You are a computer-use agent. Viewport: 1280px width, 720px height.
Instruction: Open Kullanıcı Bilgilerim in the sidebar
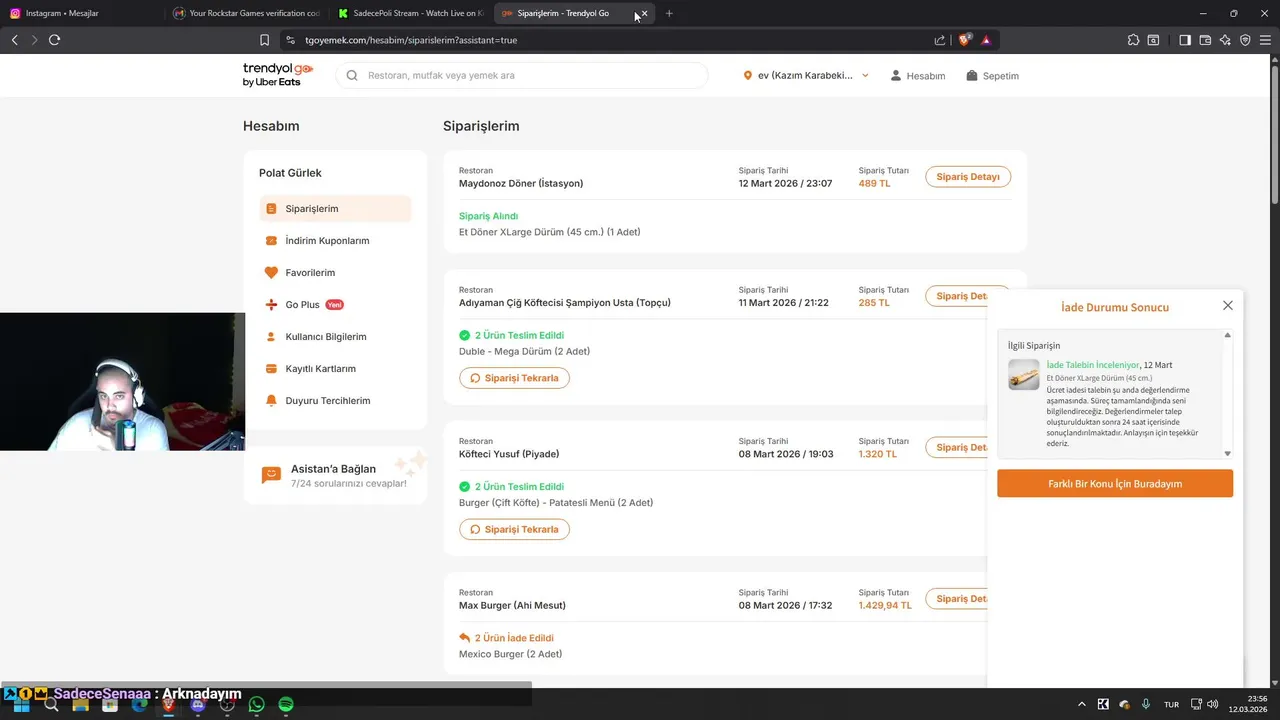point(335,337)
